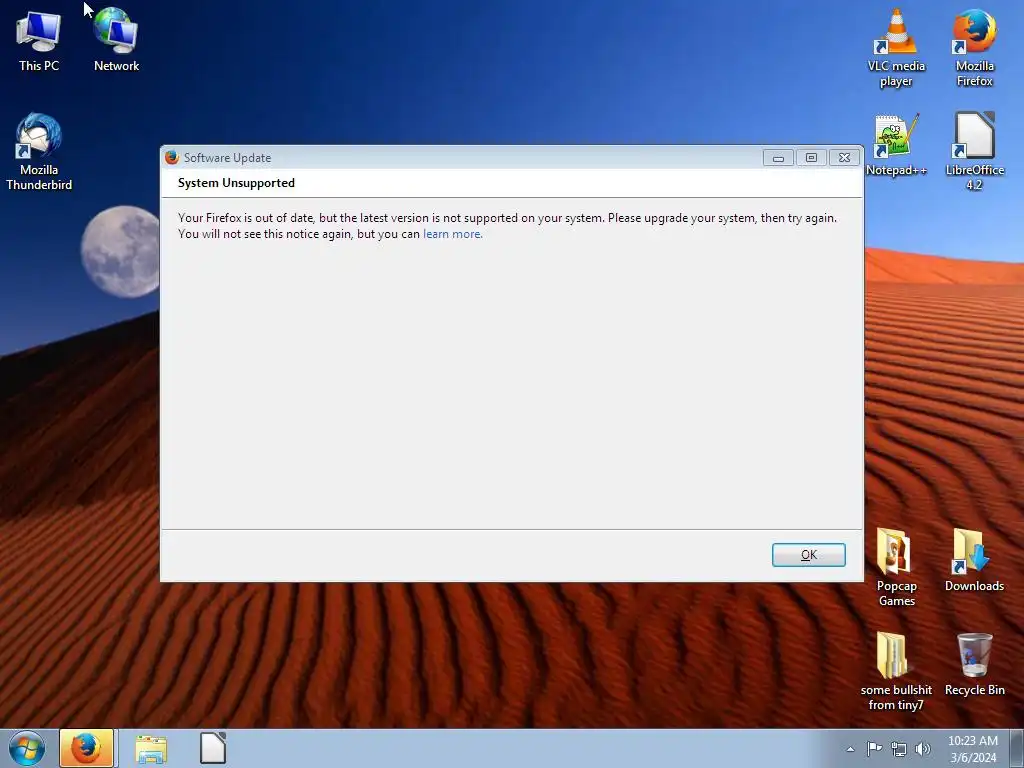Screen dimensions: 1024x768
Task: Select LibreOffice 4.2 desktop shortcut
Action: [974, 152]
